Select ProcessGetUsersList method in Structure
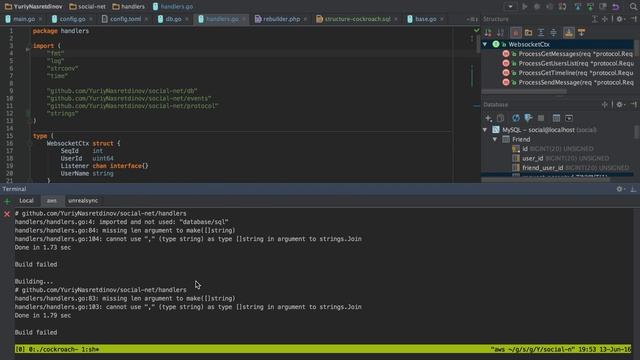Image resolution: width=640 pixels, height=360 pixels. [569, 63]
